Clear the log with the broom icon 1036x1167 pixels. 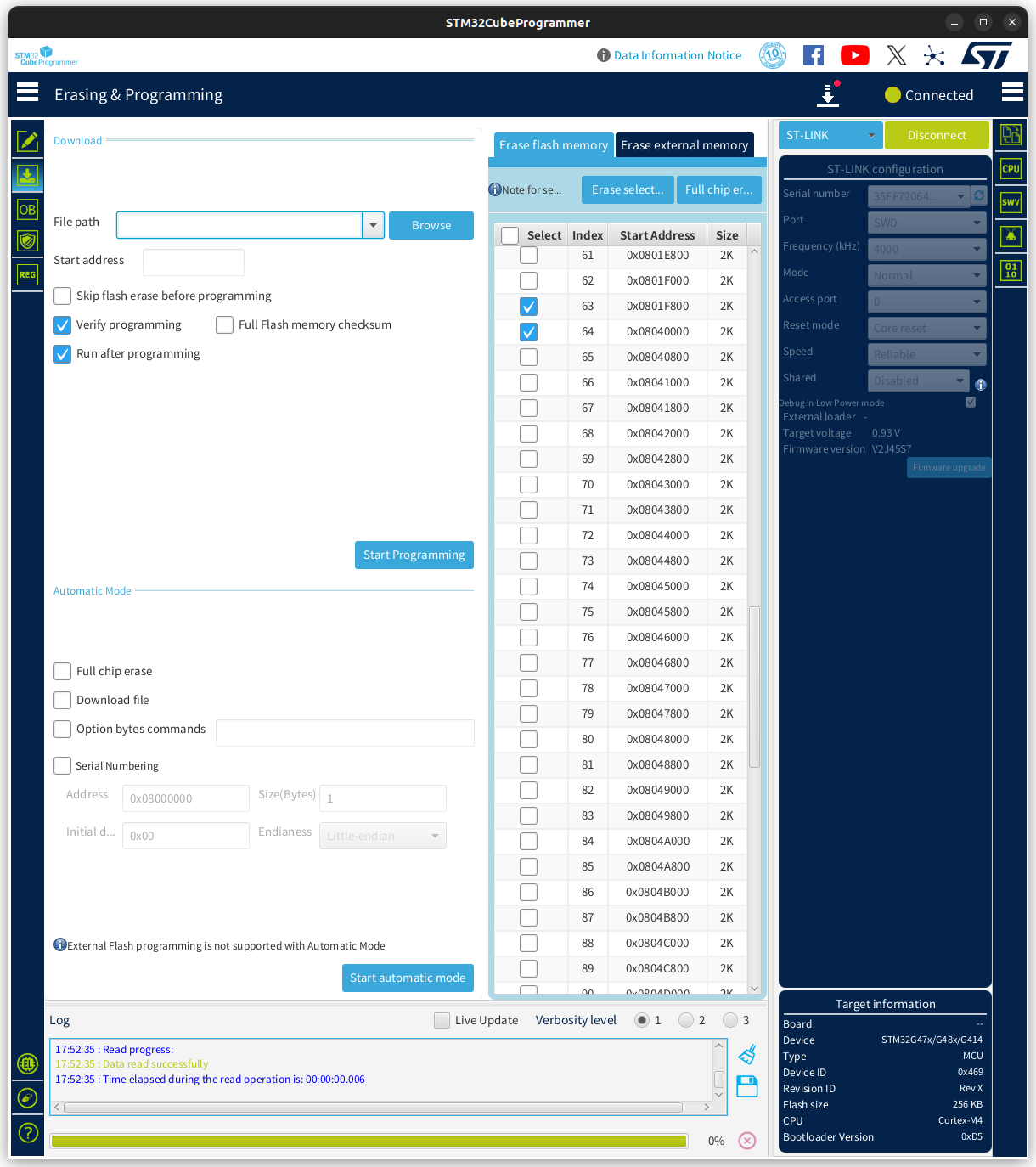747,1054
